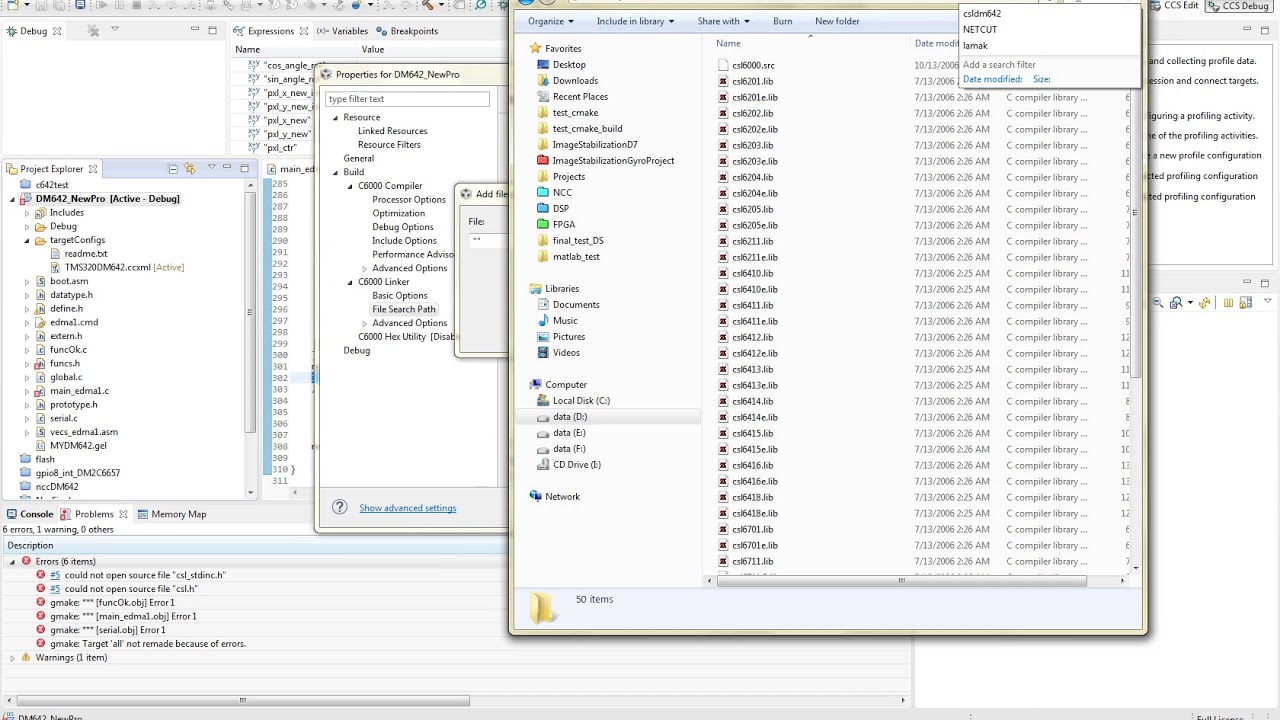Select Local Disk (C:) in the navigation pane
1280x720 pixels.
(581, 401)
